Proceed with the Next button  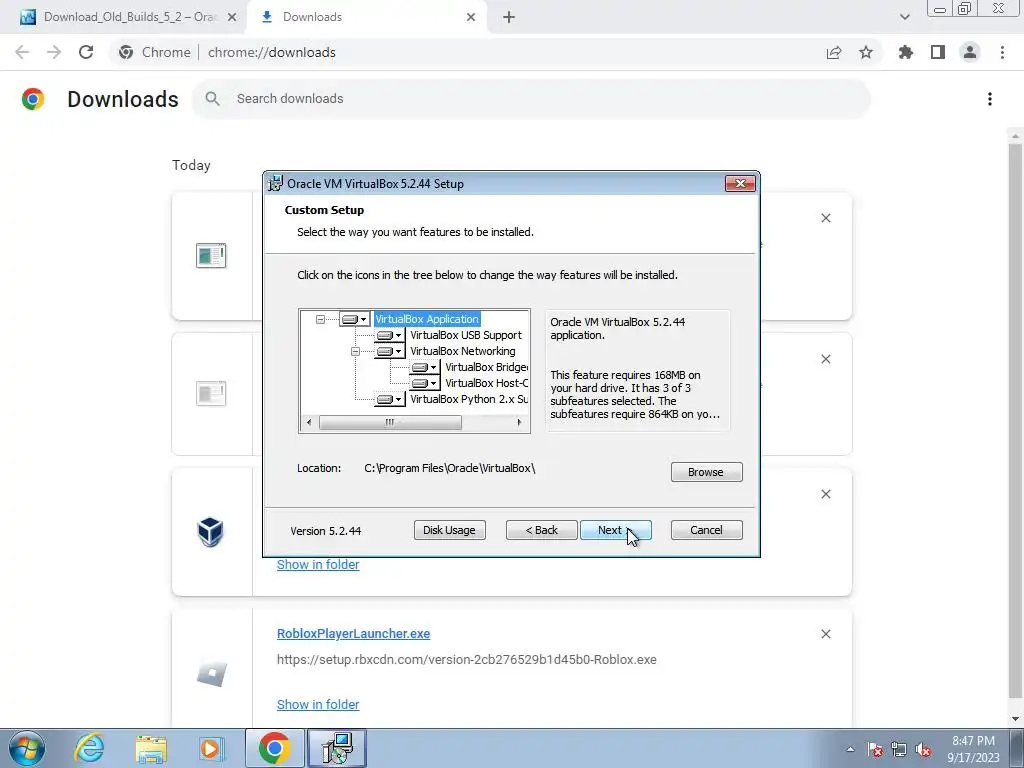615,530
